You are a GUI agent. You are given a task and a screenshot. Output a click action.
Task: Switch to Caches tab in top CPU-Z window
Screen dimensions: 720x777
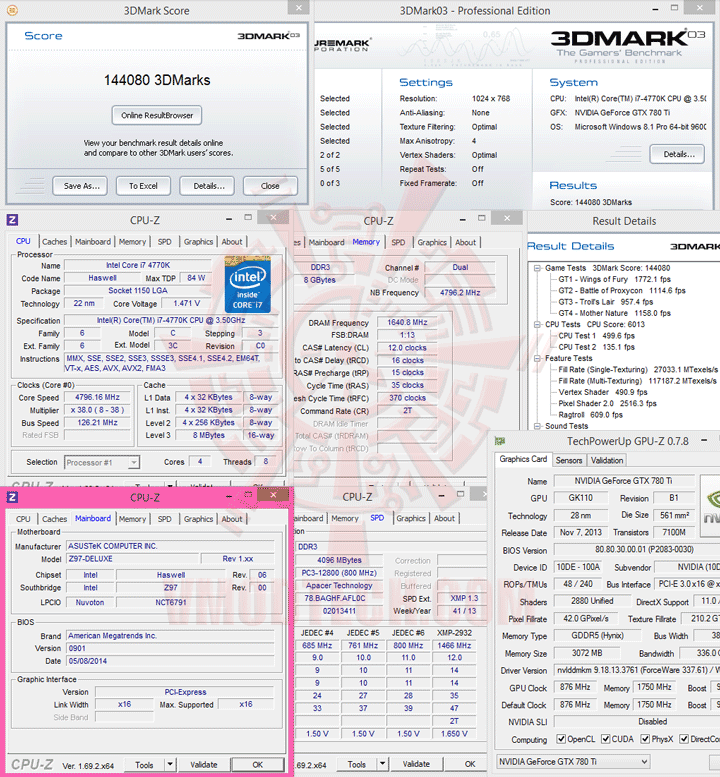pos(55,242)
